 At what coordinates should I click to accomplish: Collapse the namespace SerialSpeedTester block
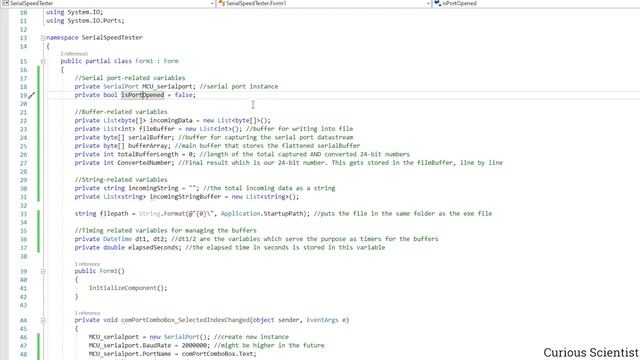tap(43, 38)
